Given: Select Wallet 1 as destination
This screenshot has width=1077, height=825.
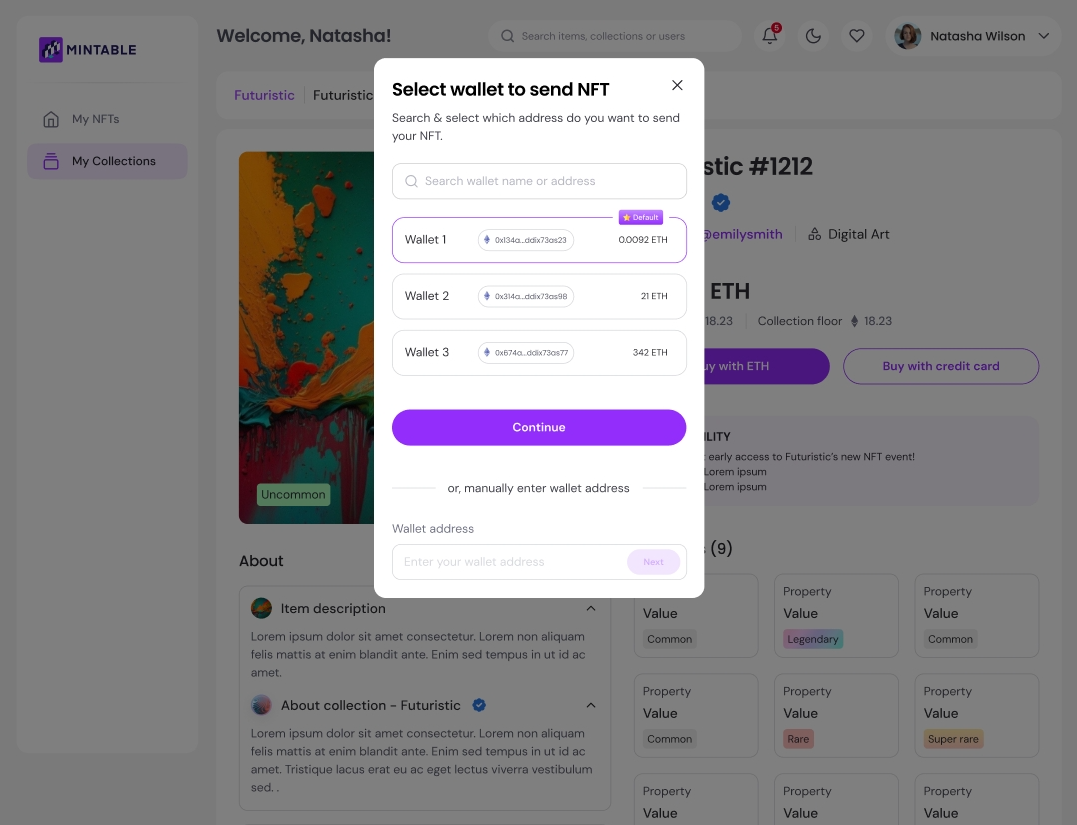Looking at the screenshot, I should click(539, 240).
